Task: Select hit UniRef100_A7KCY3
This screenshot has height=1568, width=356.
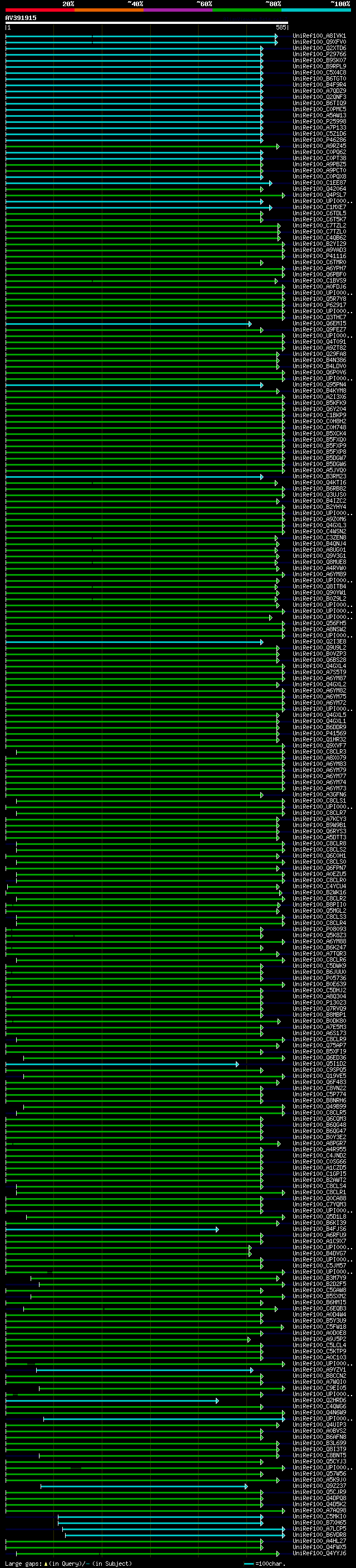Action: 319,819
